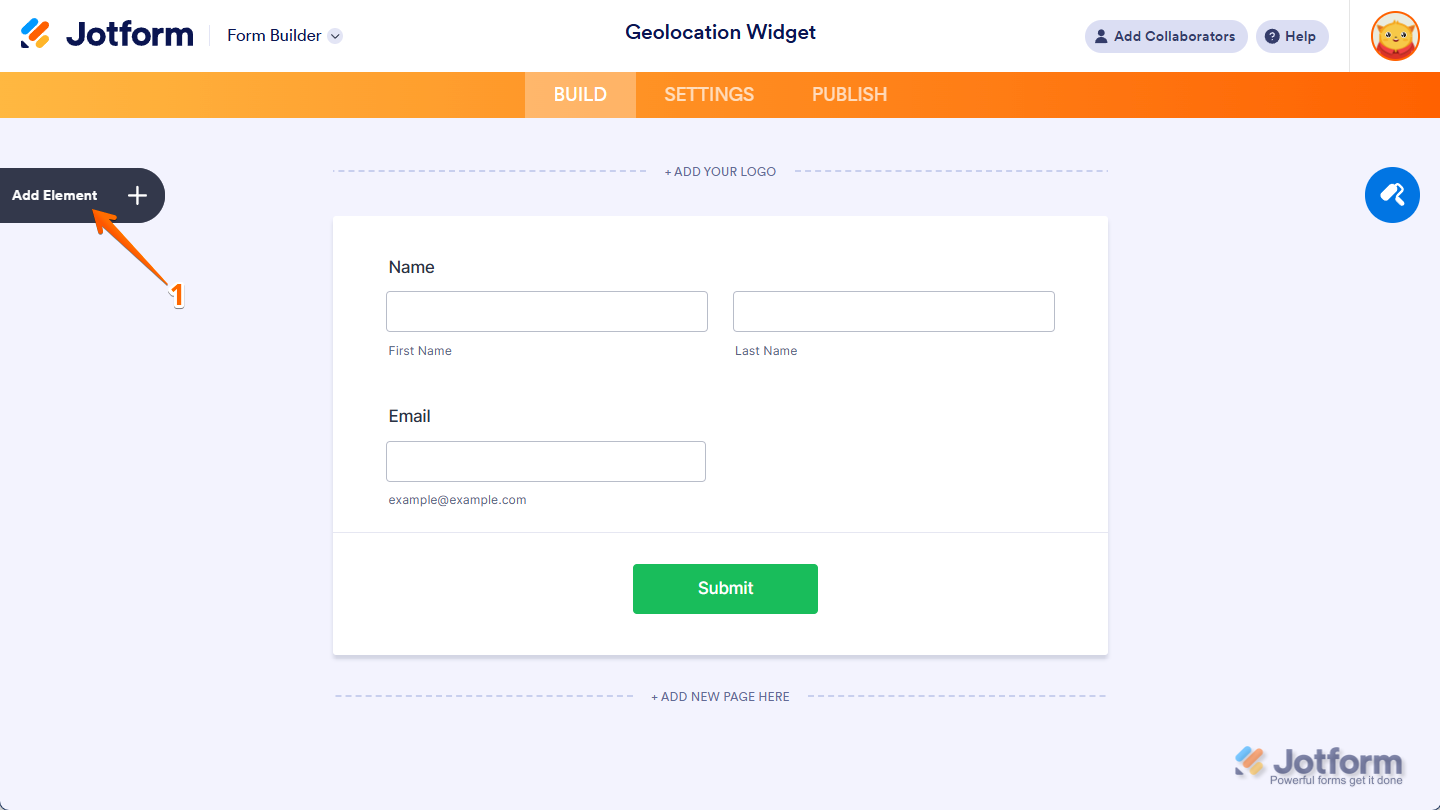Screen dimensions: 1440x810
Task: Click the Jotform watermark in the corner
Action: 1320,763
